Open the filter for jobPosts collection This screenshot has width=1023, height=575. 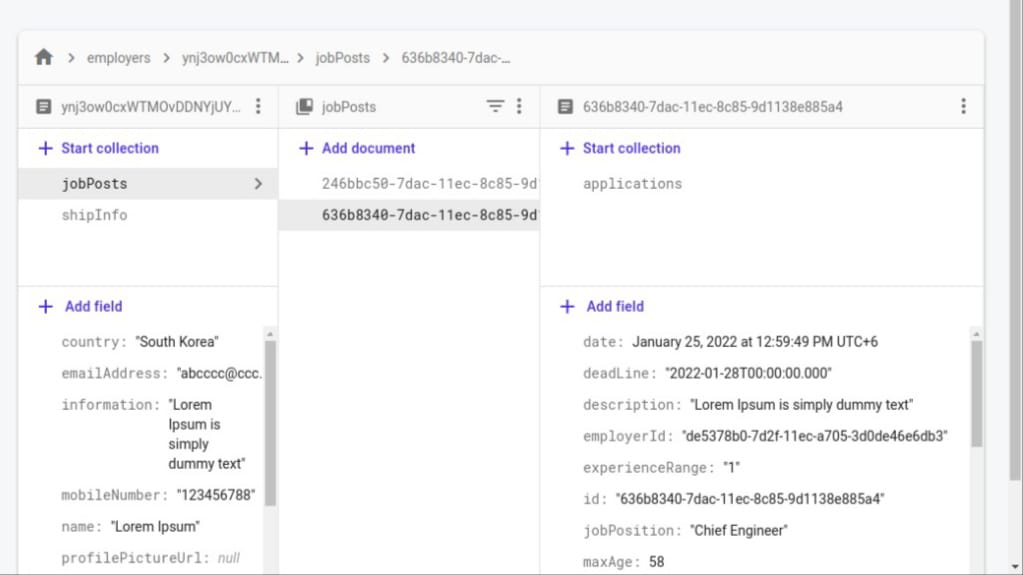[495, 106]
